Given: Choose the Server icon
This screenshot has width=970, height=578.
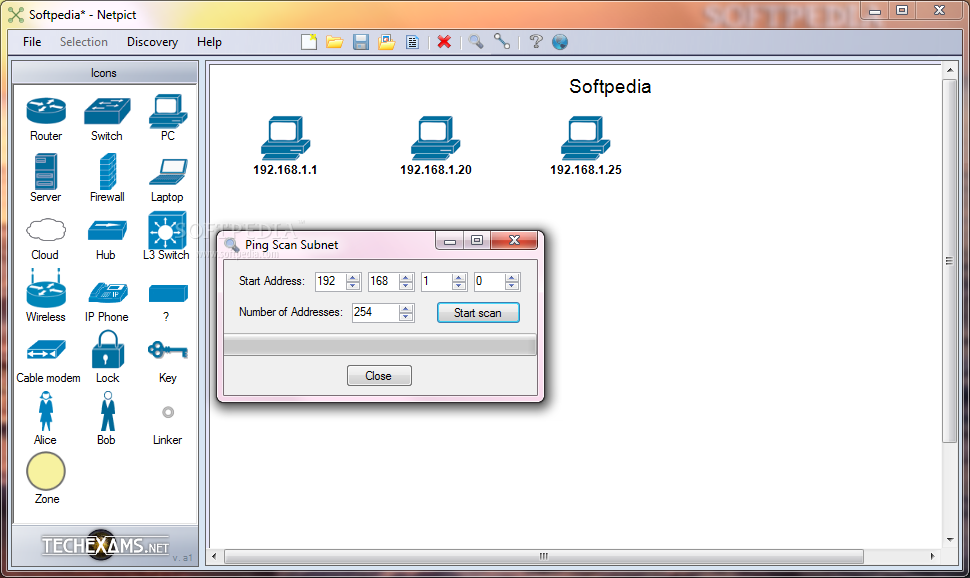Looking at the screenshot, I should coord(46,171).
